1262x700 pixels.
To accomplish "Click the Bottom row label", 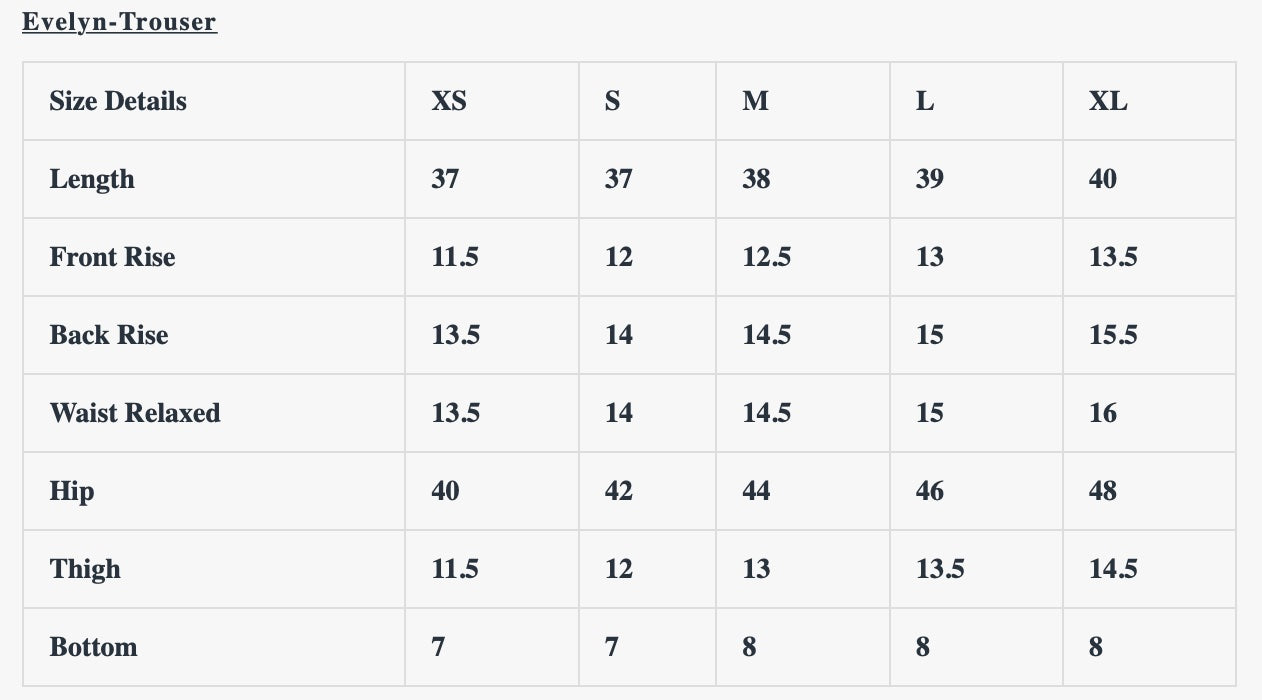I will coord(93,647).
